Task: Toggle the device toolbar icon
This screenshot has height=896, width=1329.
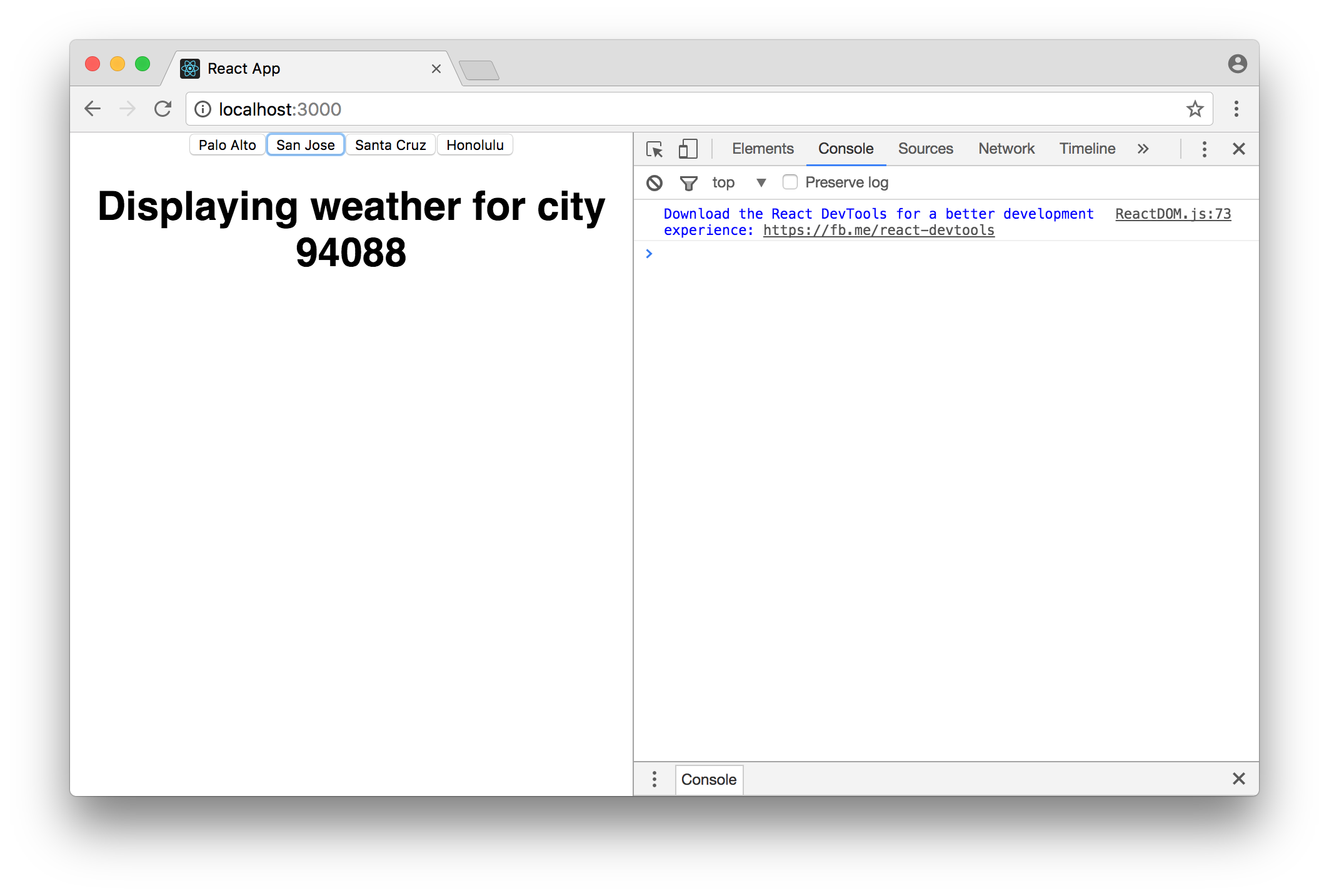Action: [688, 149]
